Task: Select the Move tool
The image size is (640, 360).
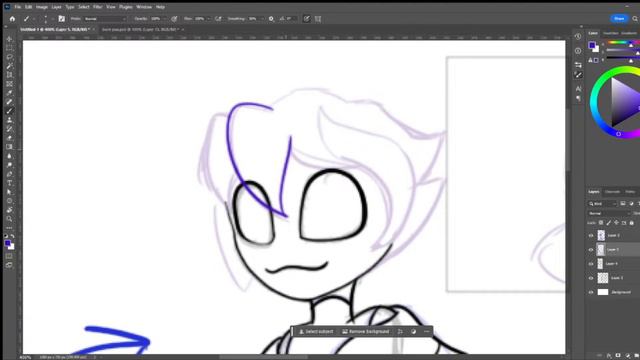Action: 9,39
